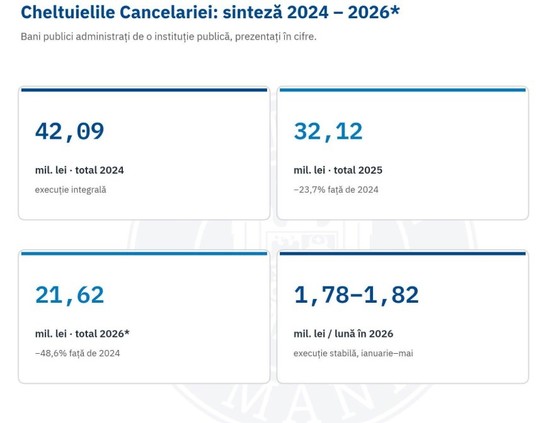Click the 32,12 figure

pos(328,132)
